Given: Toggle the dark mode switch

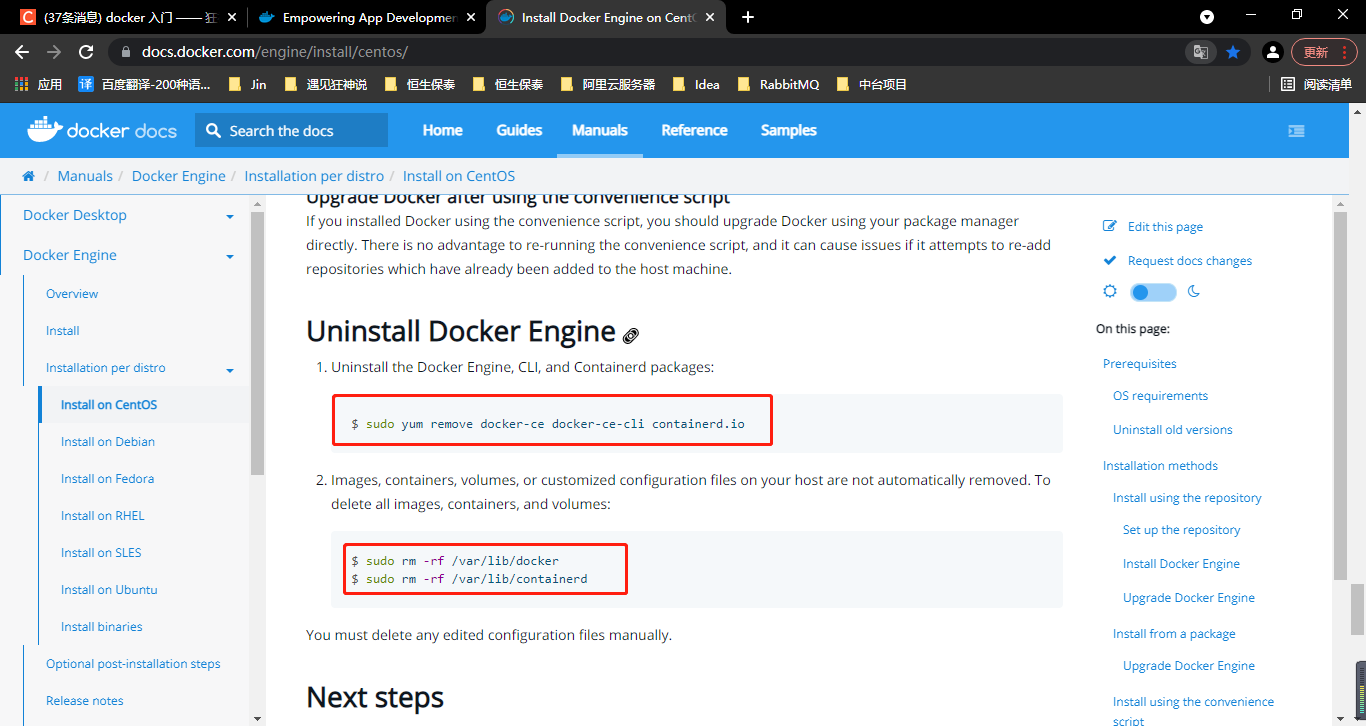Looking at the screenshot, I should [1153, 292].
